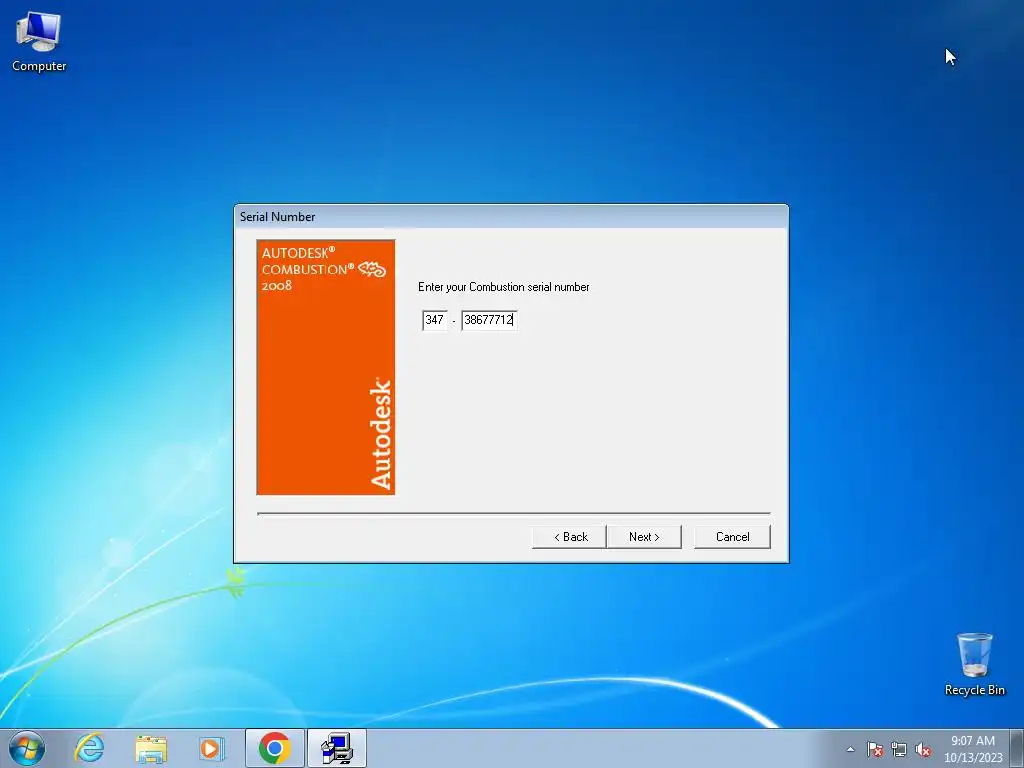This screenshot has width=1024, height=768.
Task: Click the Autodesk Combustion 2008 logo banner
Action: pos(326,367)
